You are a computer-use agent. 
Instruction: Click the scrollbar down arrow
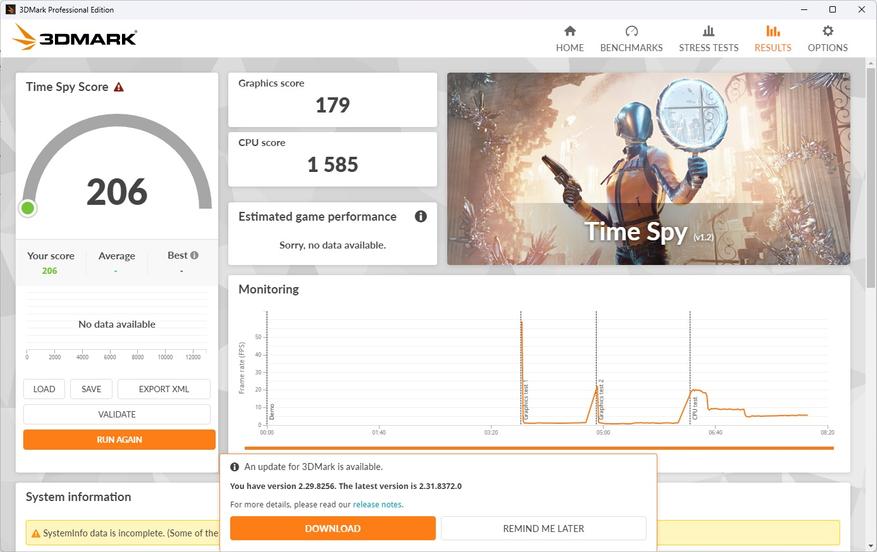pos(871,545)
